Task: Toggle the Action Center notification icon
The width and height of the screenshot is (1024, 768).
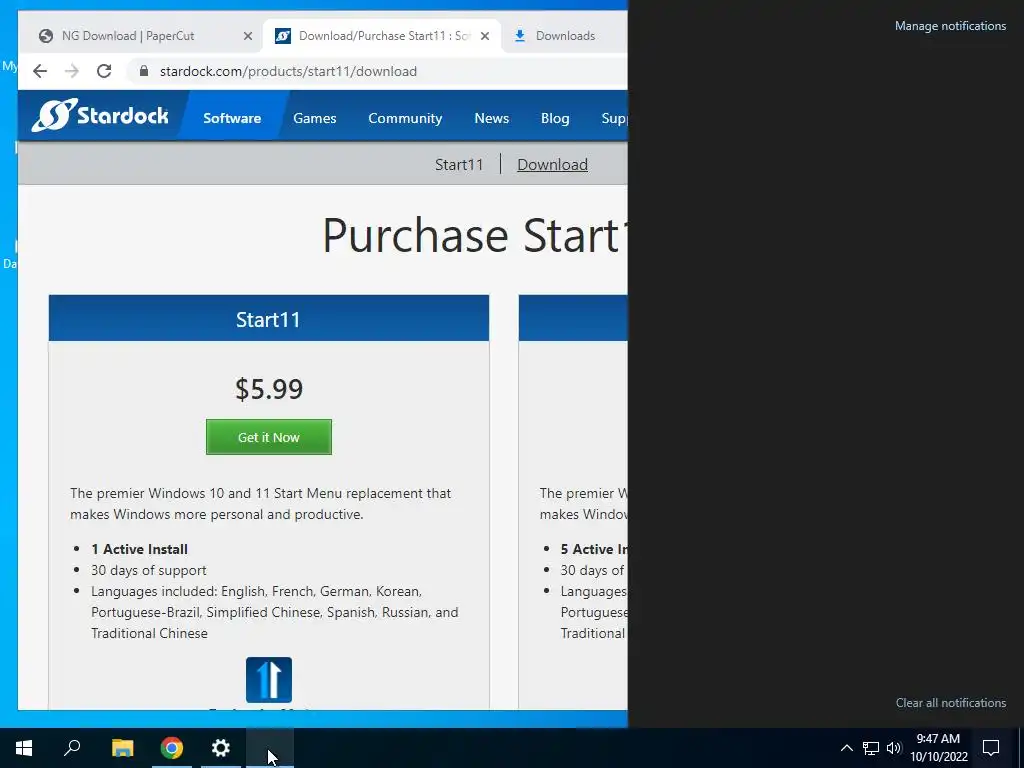Action: tap(991, 748)
